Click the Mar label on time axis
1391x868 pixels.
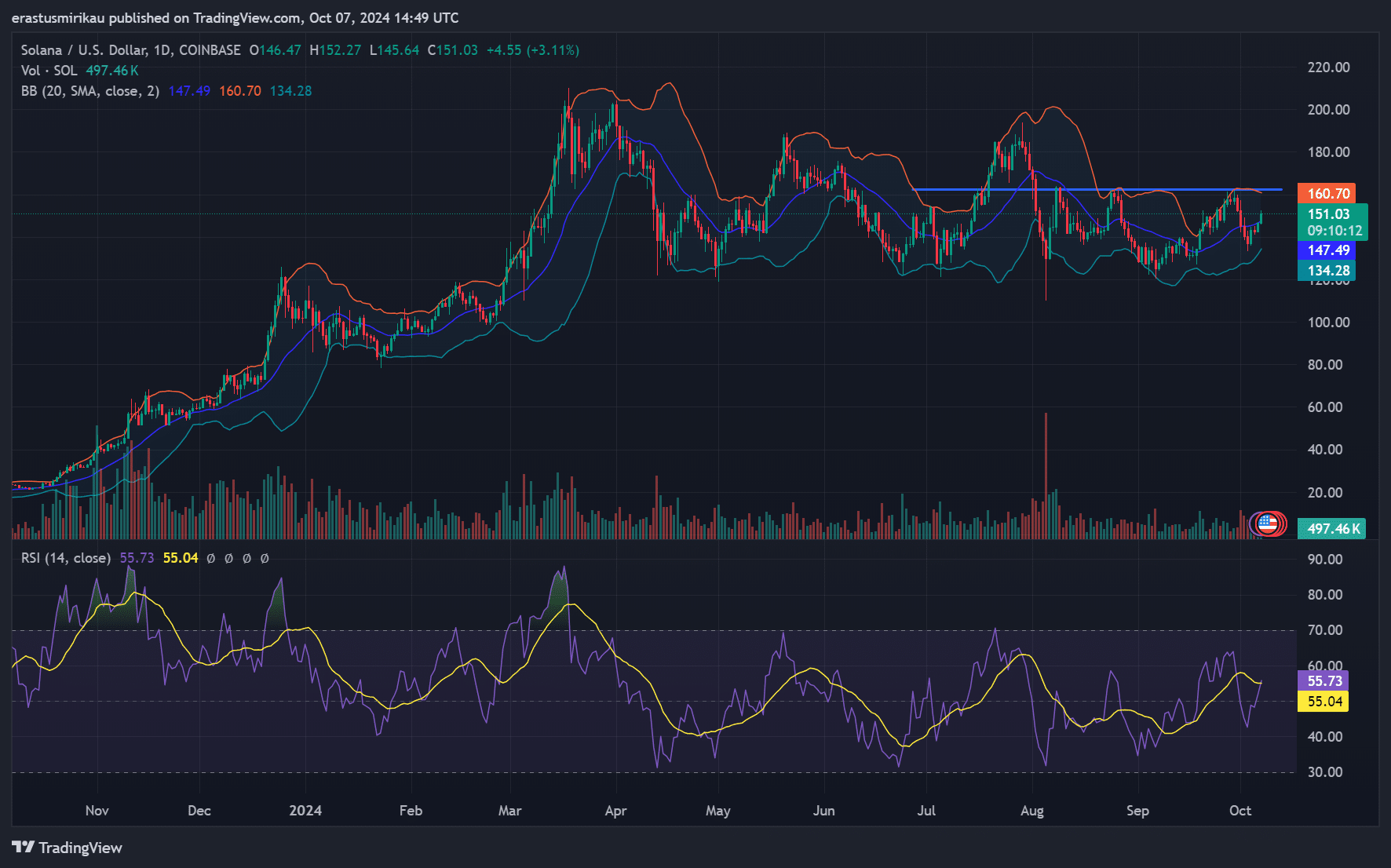pos(509,811)
